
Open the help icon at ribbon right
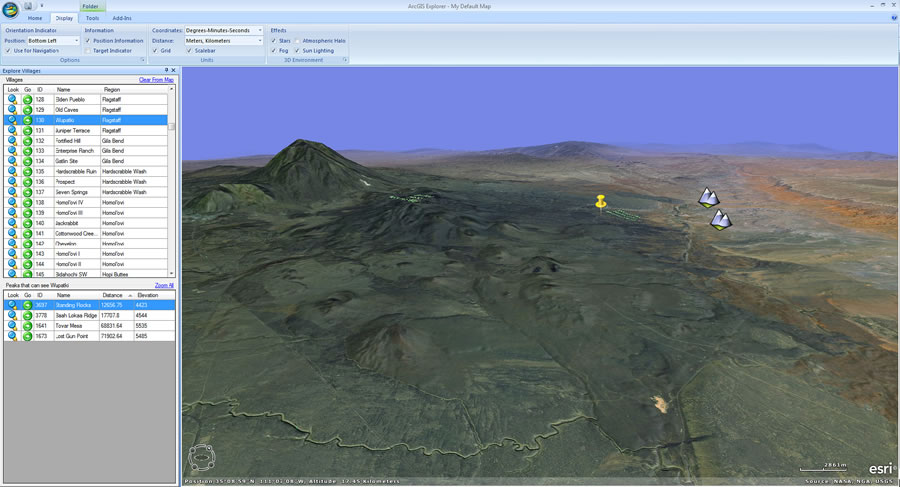pyautogui.click(x=894, y=18)
